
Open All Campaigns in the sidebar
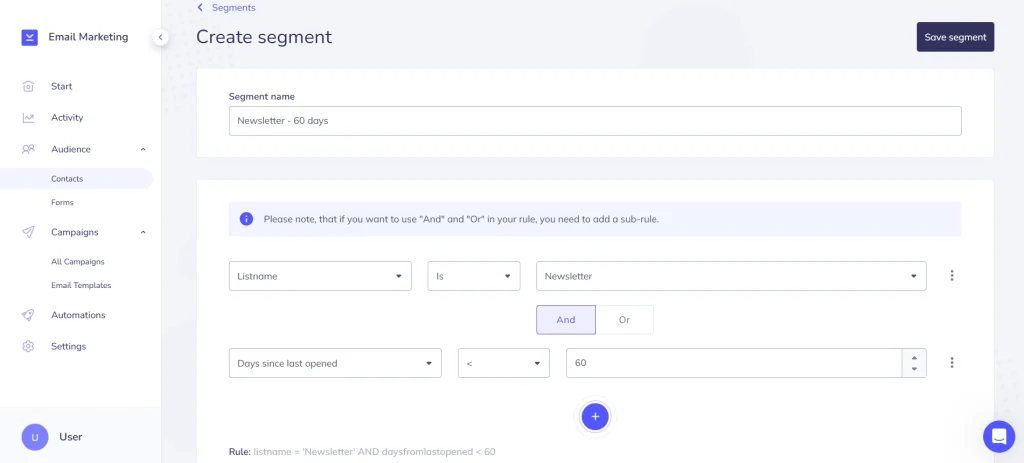click(x=78, y=261)
